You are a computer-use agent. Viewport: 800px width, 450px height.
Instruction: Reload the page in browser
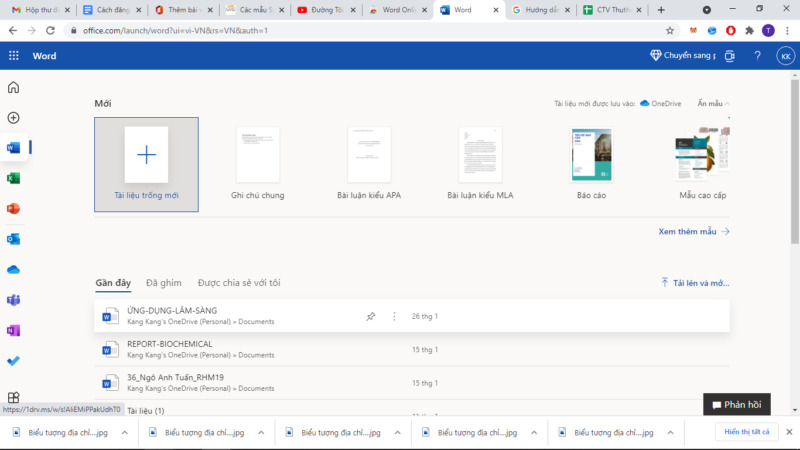click(x=50, y=31)
